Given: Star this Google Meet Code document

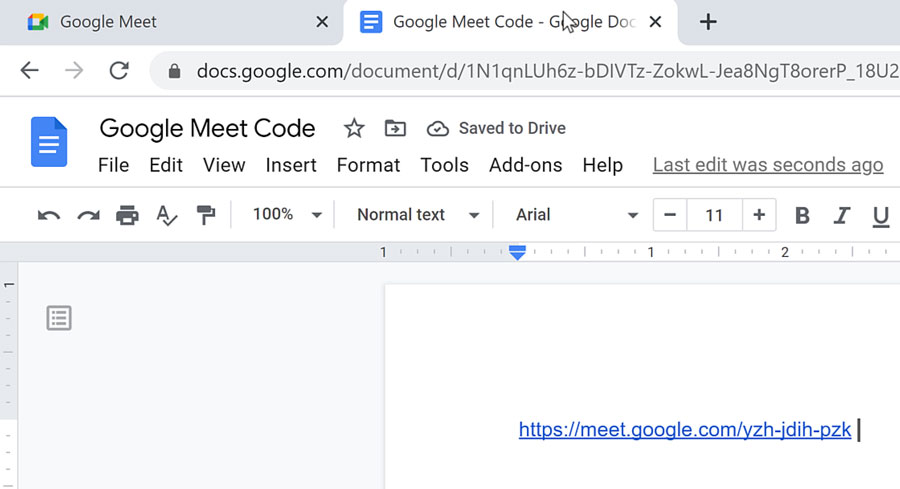Looking at the screenshot, I should click(354, 128).
